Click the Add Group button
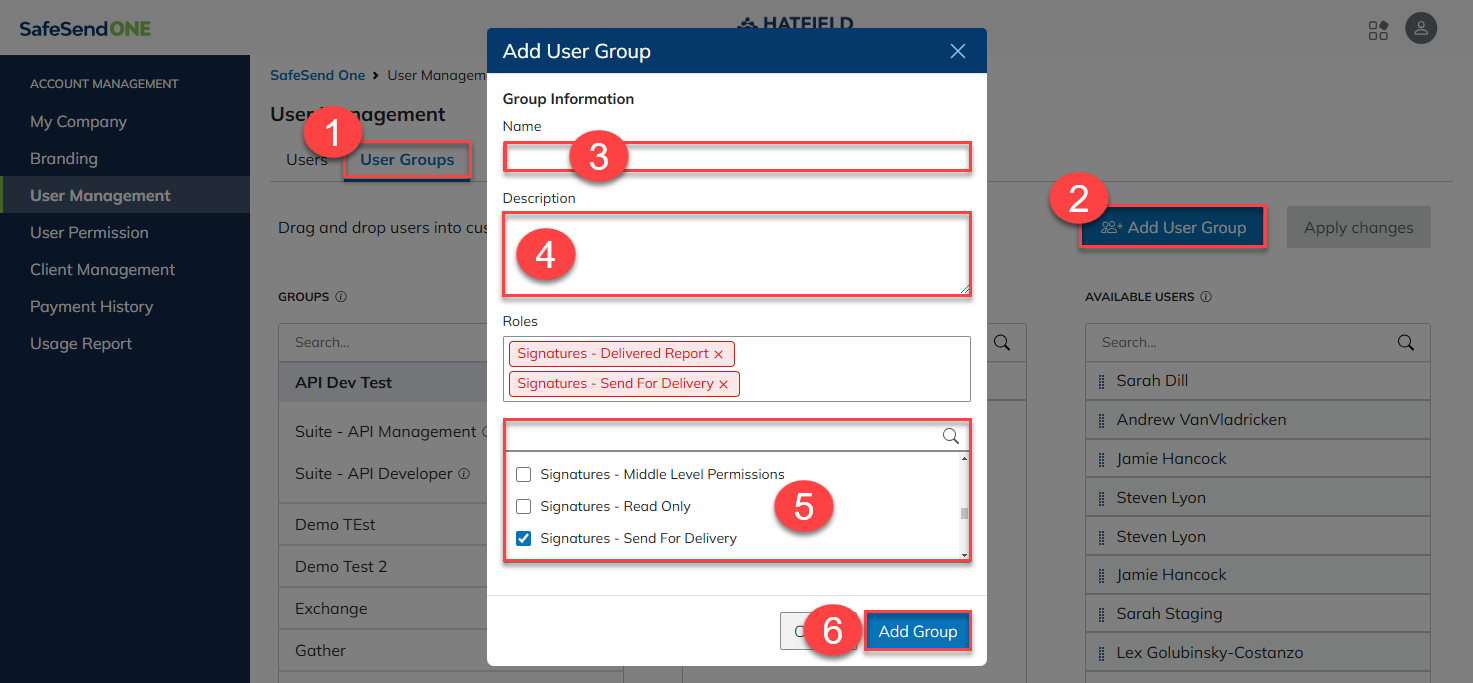This screenshot has height=683, width=1473. [917, 632]
